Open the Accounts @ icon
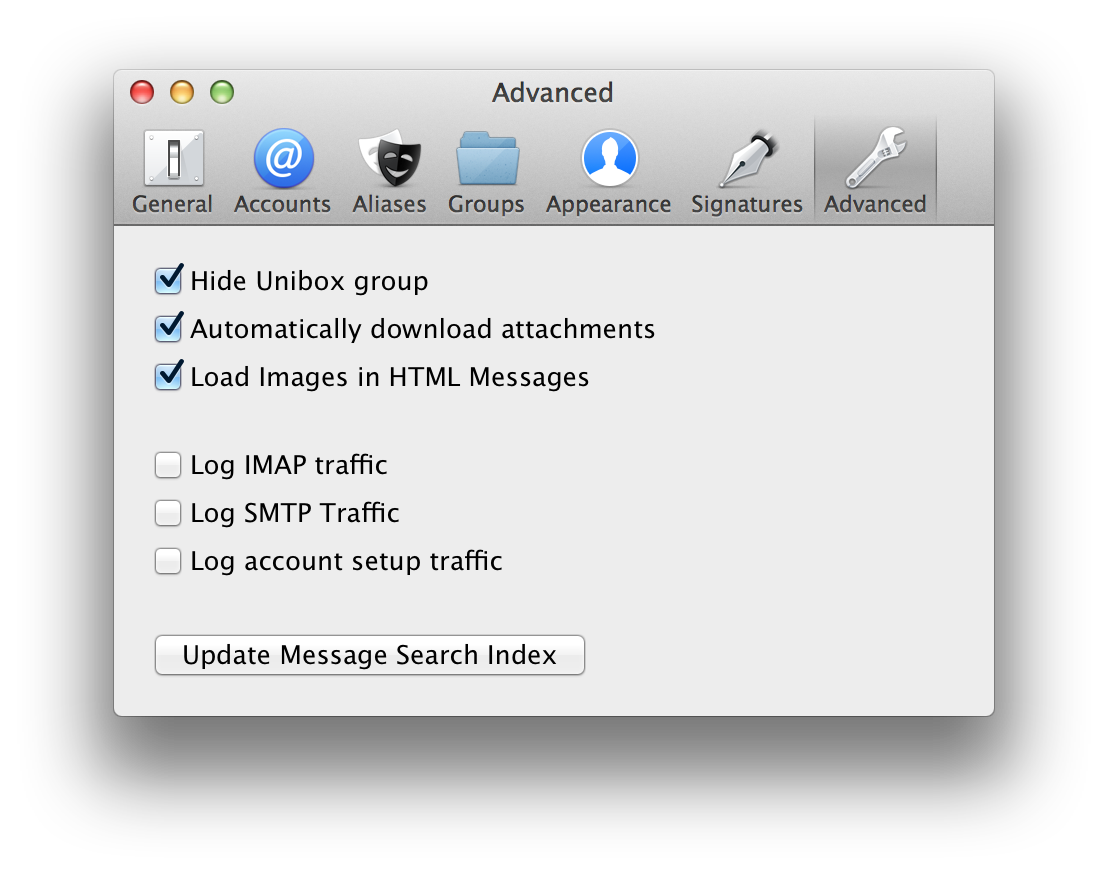This screenshot has width=1108, height=874. [x=283, y=158]
